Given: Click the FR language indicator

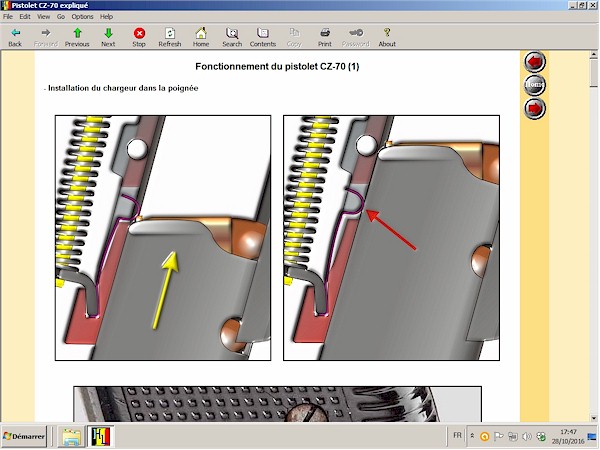Looking at the screenshot, I should (x=457, y=435).
